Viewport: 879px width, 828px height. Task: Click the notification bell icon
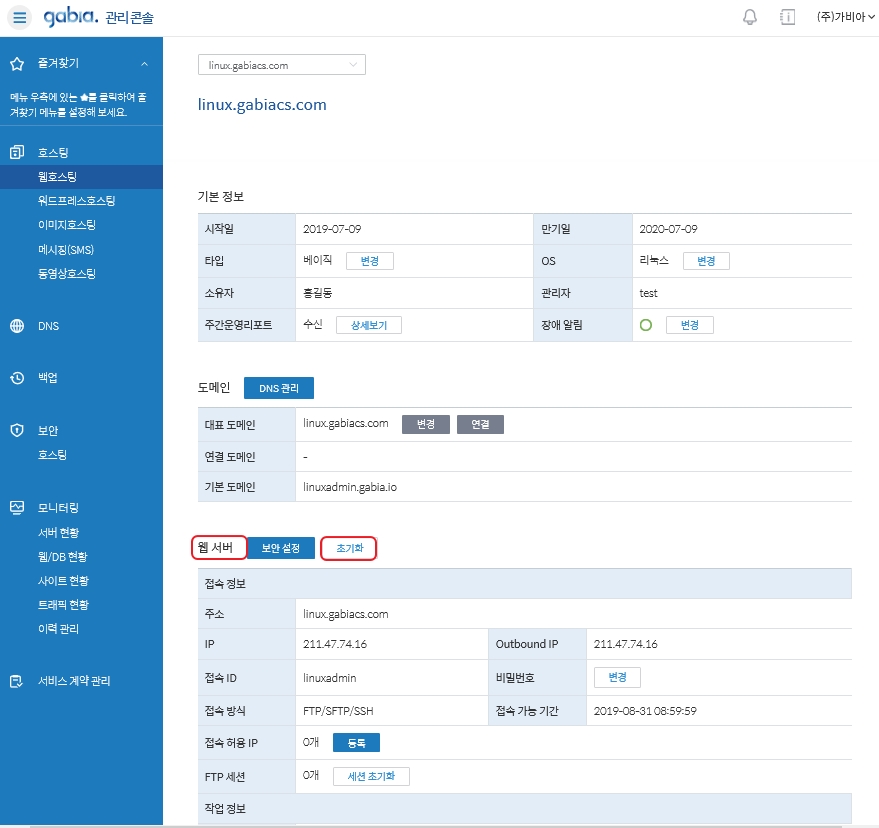tap(750, 17)
